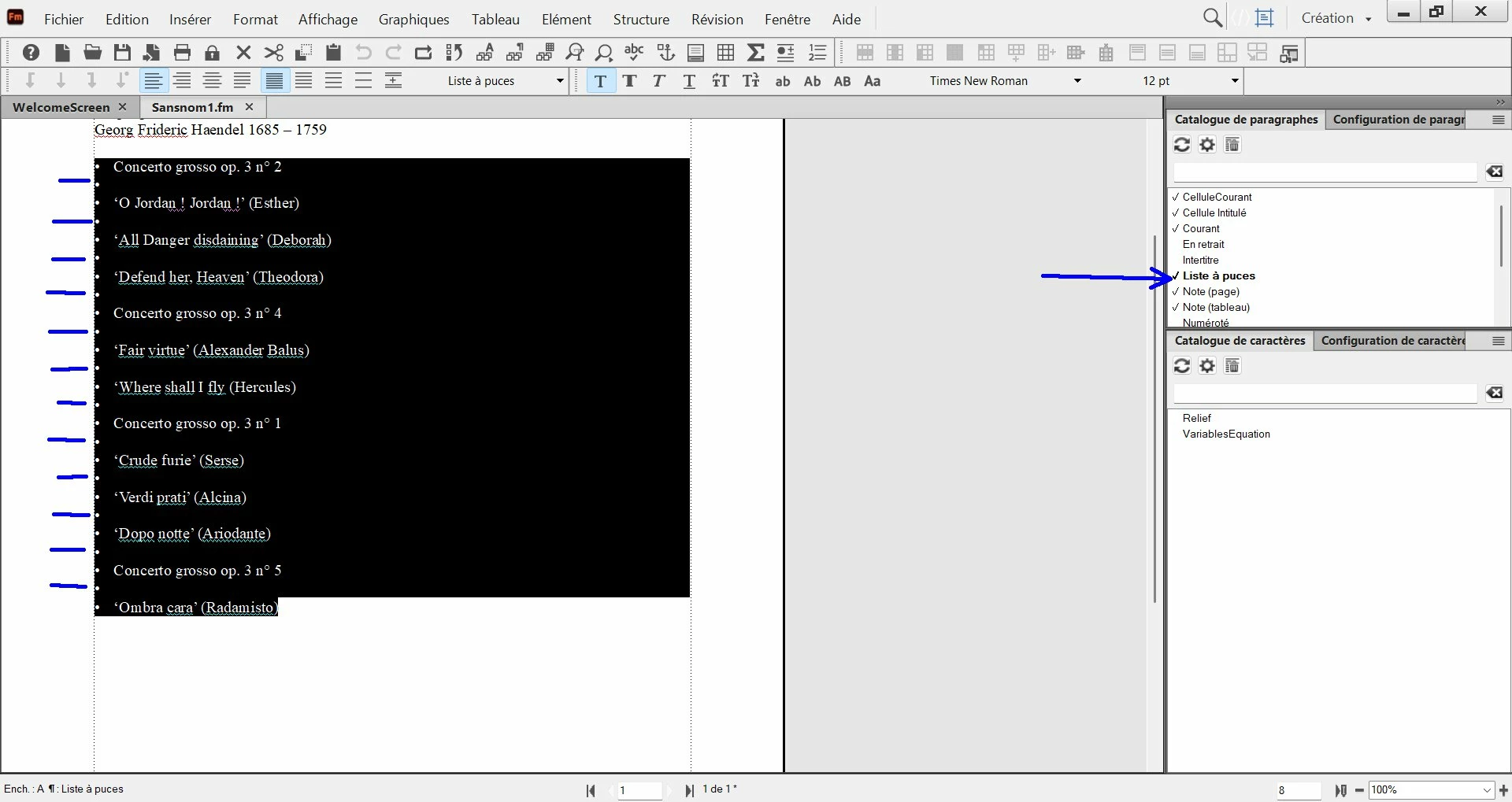The width and height of the screenshot is (1512, 802).
Task: Save the document with floppy icon
Action: pos(122,53)
